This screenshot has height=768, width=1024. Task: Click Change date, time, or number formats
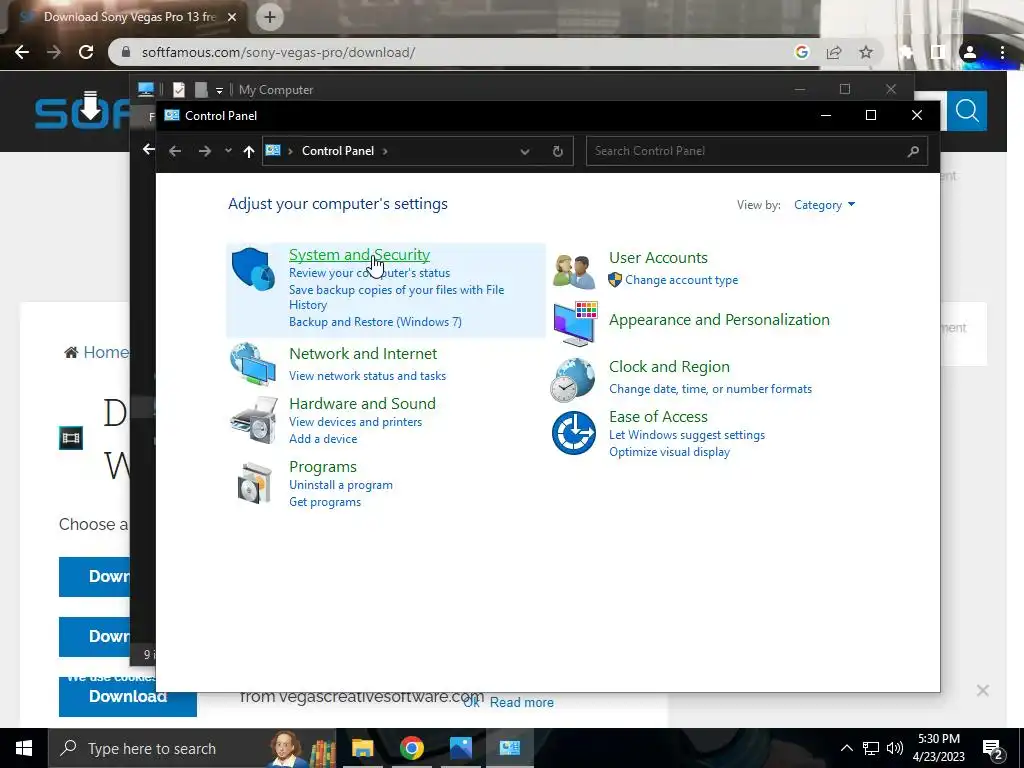710,389
